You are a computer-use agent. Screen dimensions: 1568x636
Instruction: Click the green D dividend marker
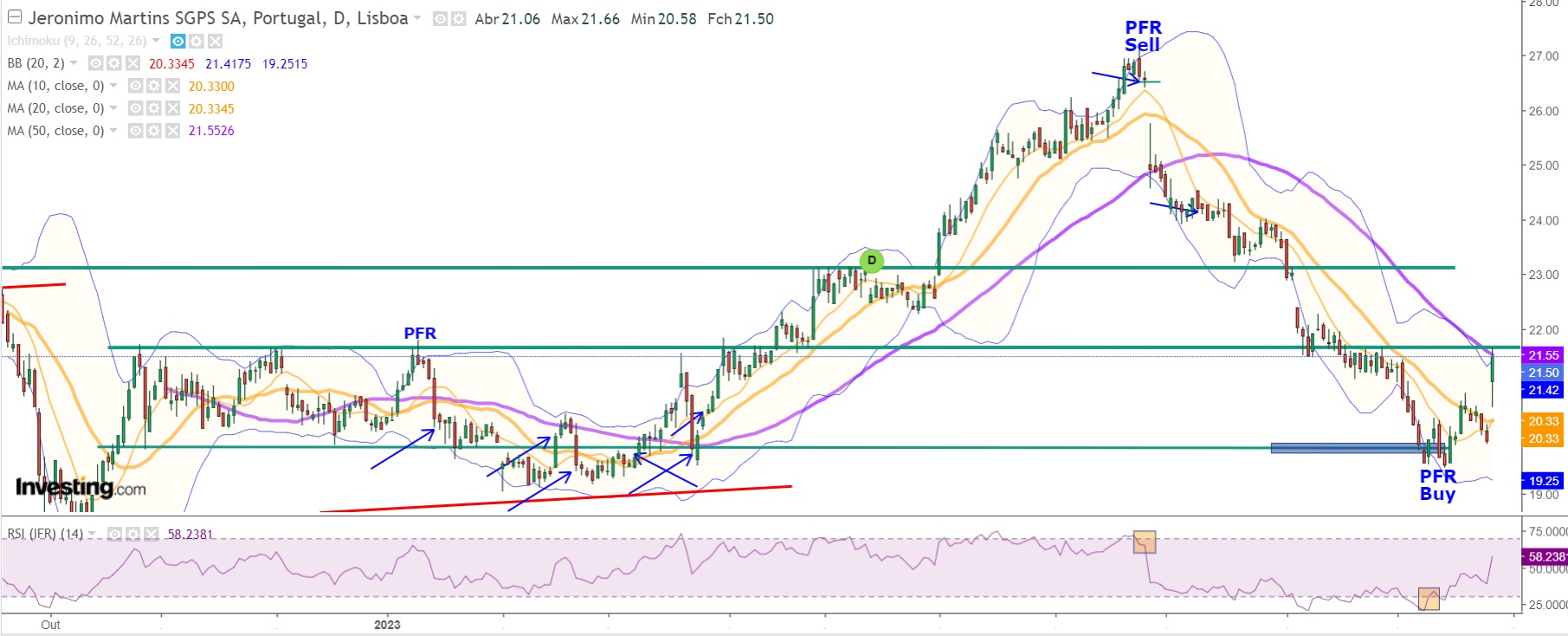(872, 260)
